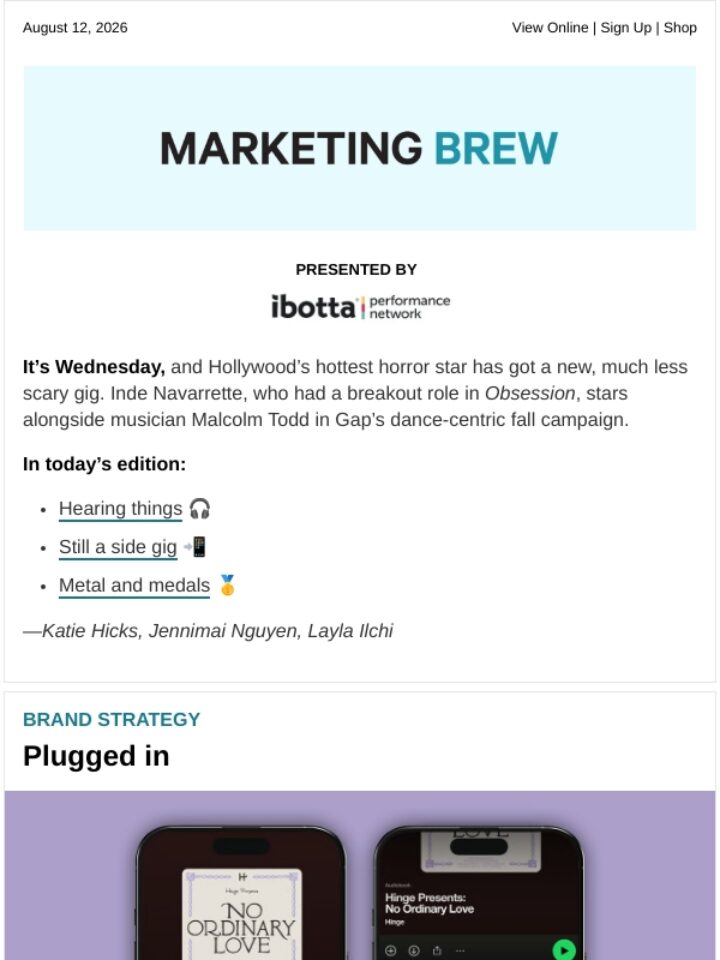720x960 pixels.
Task: Open the View Online link
Action: pos(550,28)
